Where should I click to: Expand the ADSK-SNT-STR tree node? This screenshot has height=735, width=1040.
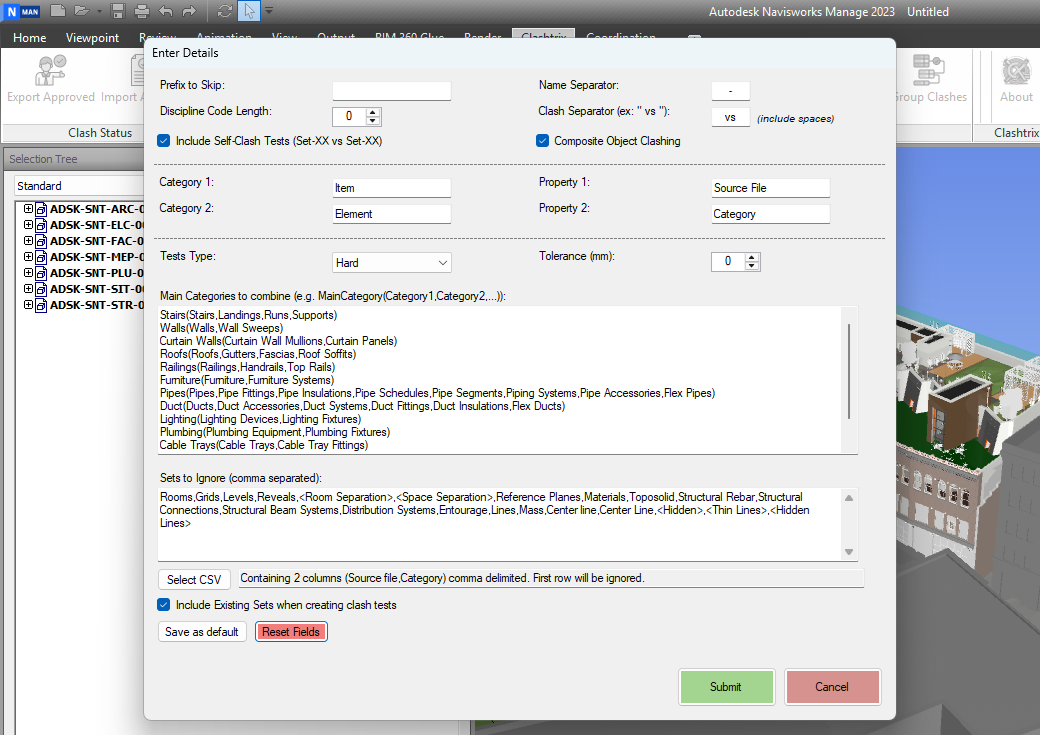pos(28,304)
